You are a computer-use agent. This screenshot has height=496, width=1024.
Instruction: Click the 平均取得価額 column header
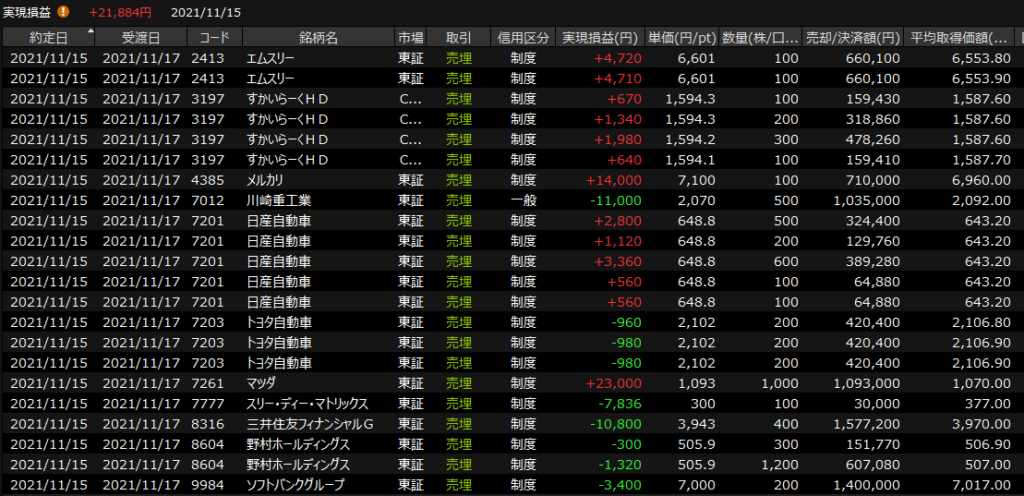click(x=960, y=38)
